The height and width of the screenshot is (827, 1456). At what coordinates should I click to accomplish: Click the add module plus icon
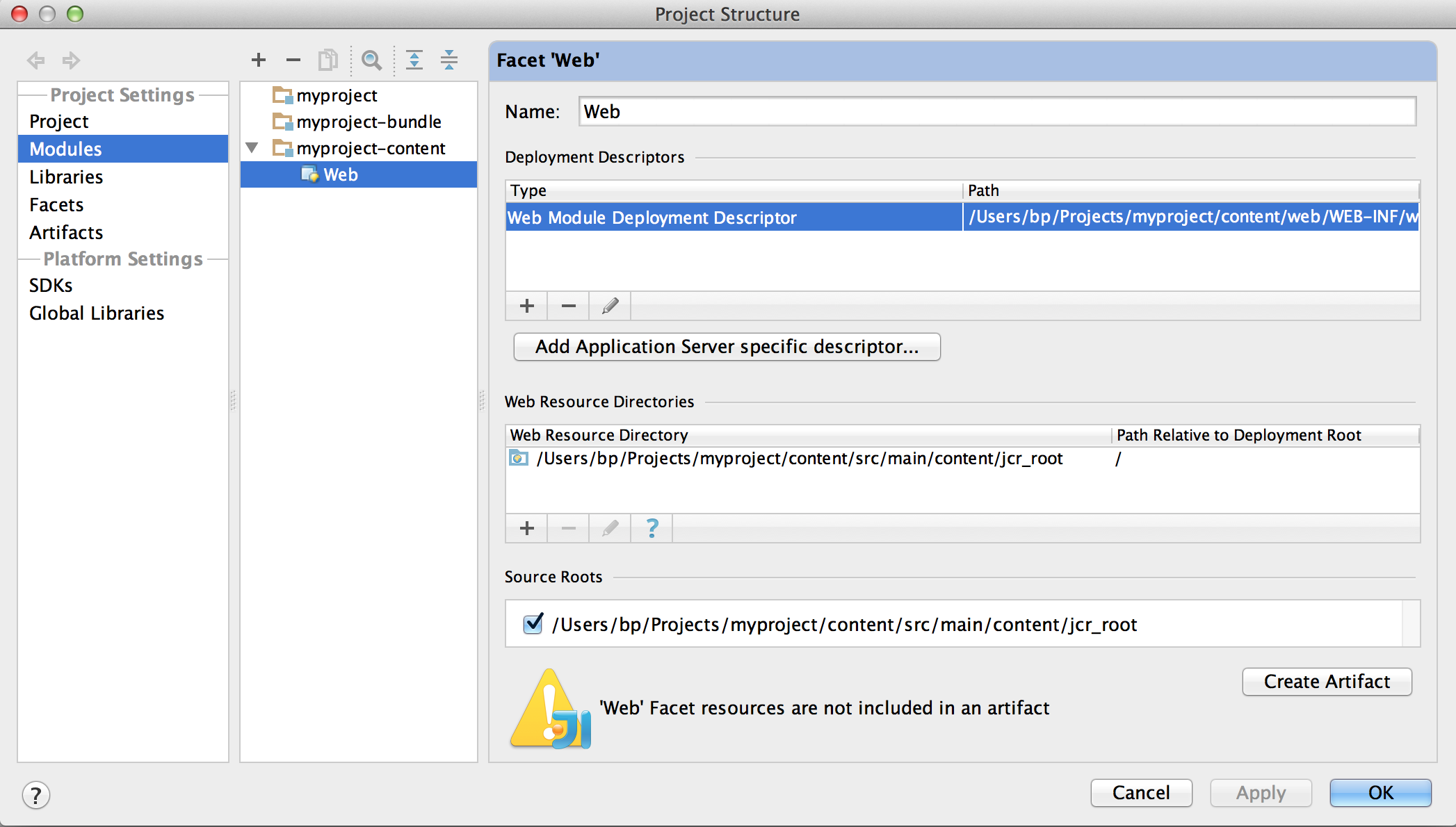point(259,60)
